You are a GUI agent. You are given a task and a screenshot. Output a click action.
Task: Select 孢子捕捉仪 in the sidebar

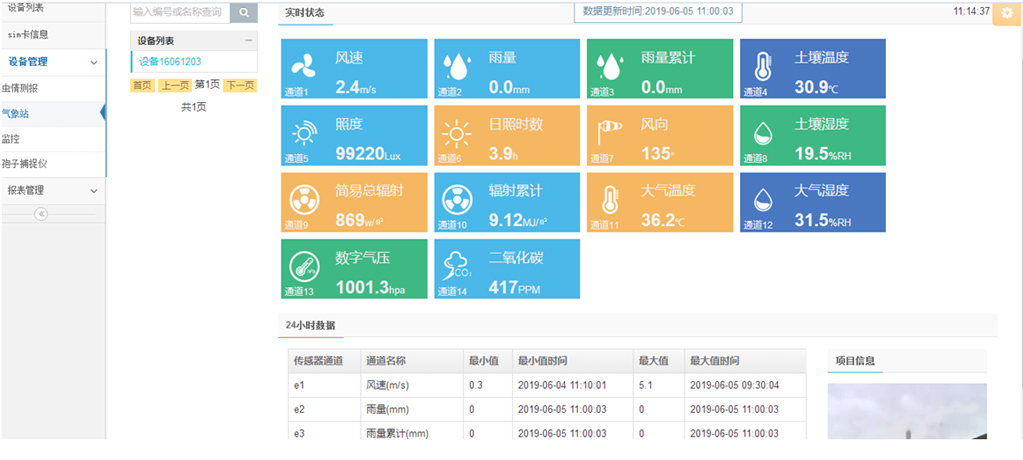(x=25, y=163)
